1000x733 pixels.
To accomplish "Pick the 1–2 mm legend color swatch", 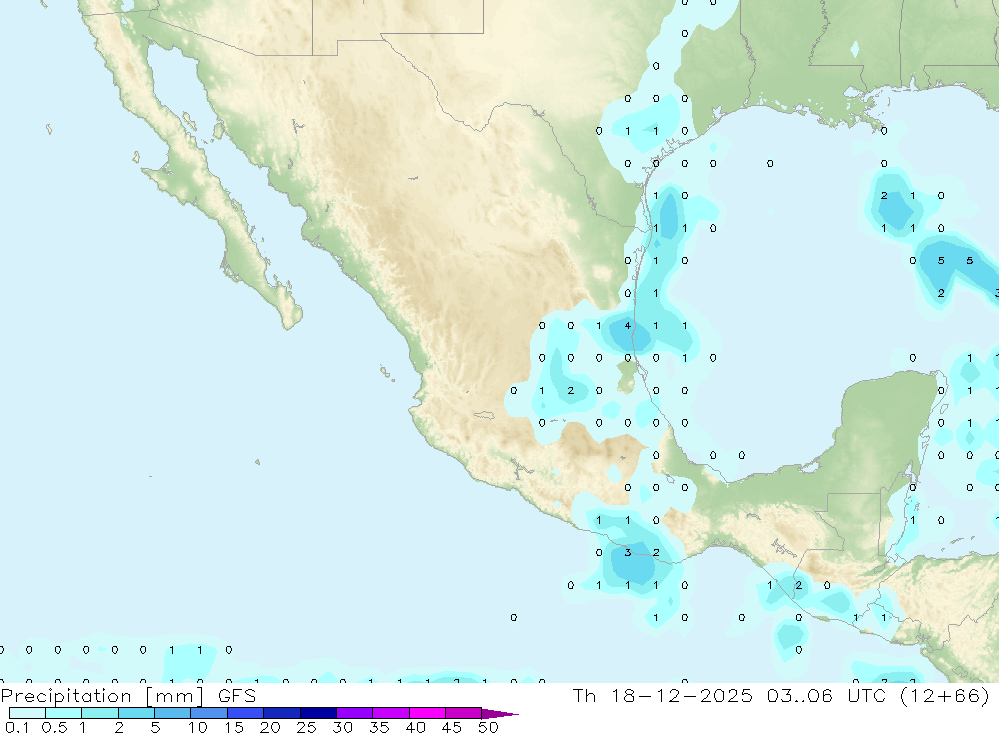I will point(100,713).
